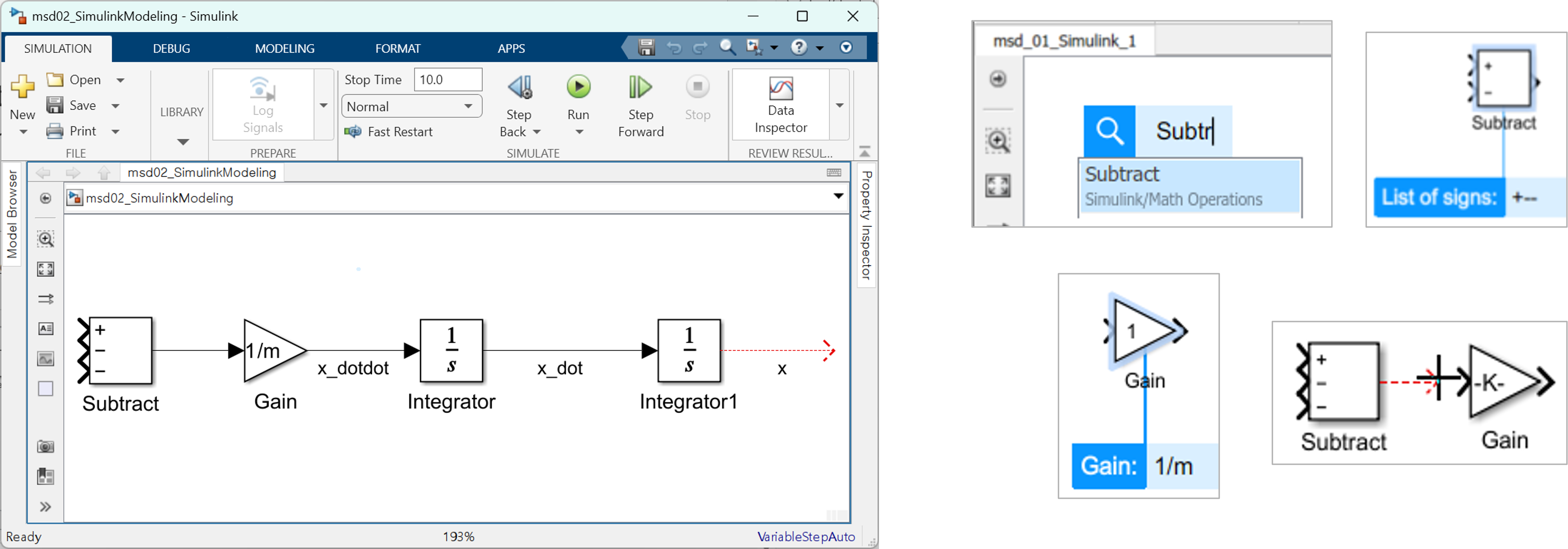Expand the Save options arrow
The height and width of the screenshot is (549, 1568).
[115, 106]
